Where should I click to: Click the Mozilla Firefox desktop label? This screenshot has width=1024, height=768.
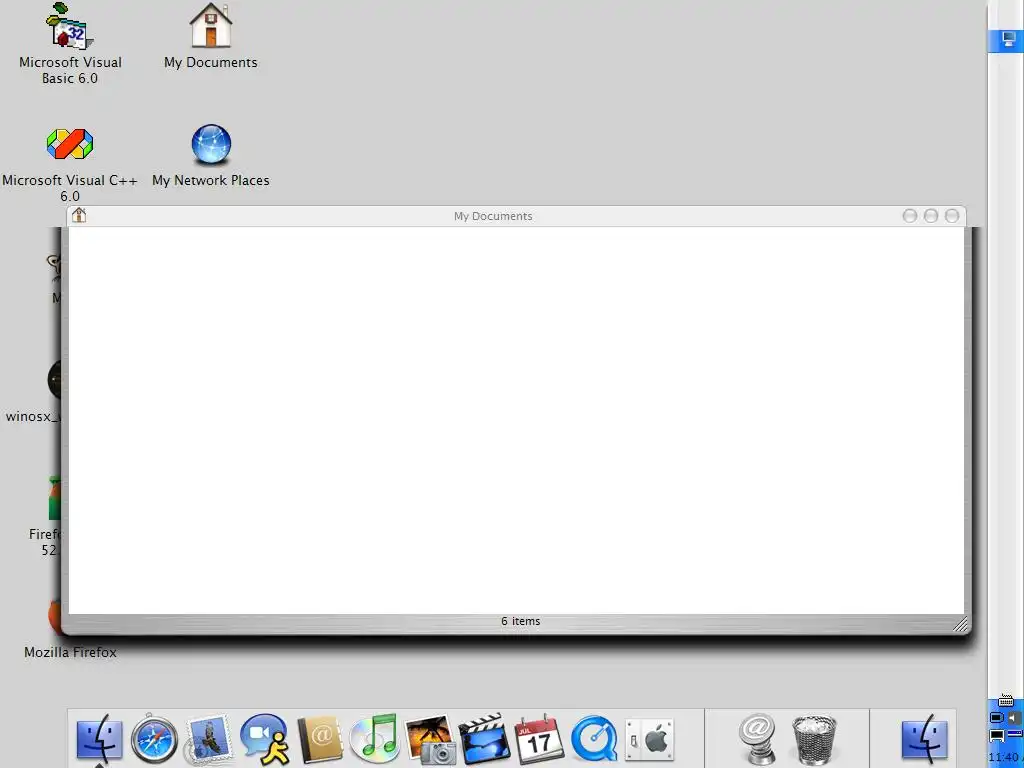coord(71,652)
